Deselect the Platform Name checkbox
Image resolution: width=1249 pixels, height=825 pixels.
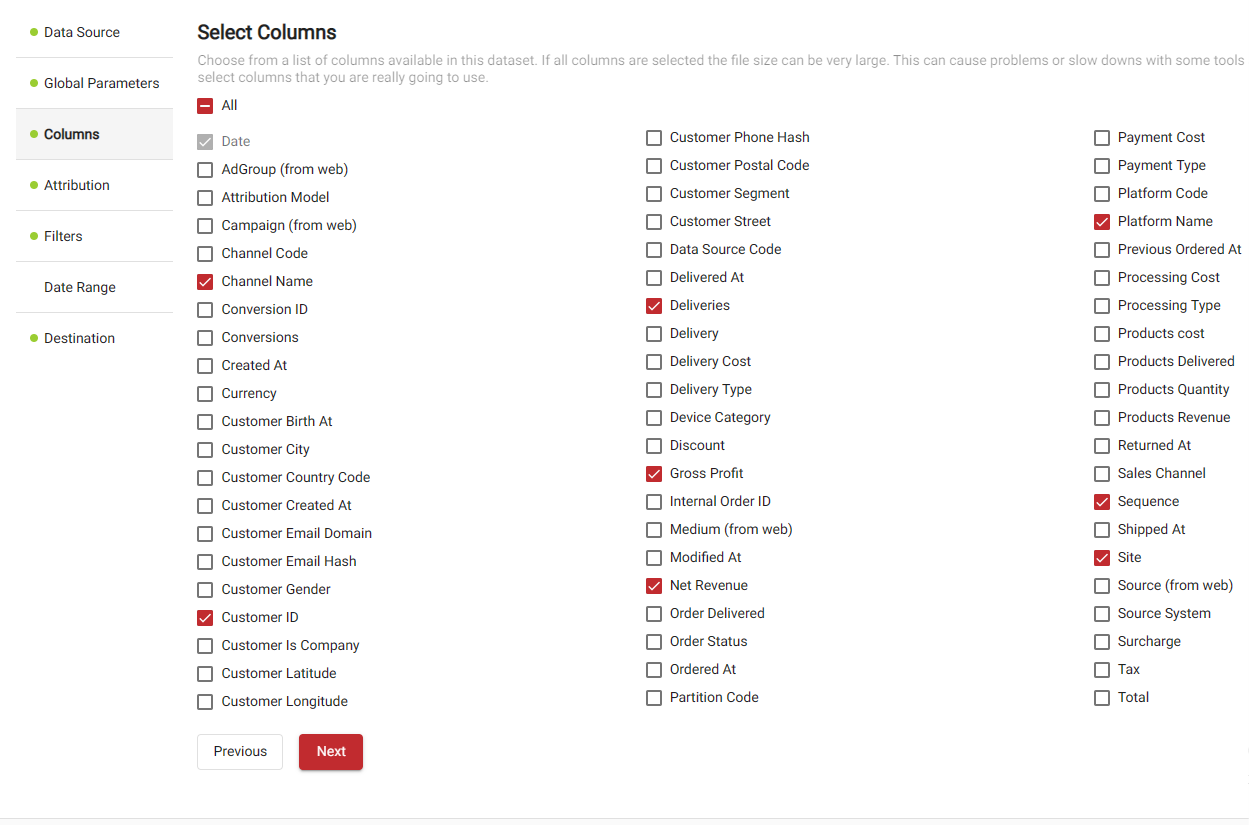point(1101,222)
